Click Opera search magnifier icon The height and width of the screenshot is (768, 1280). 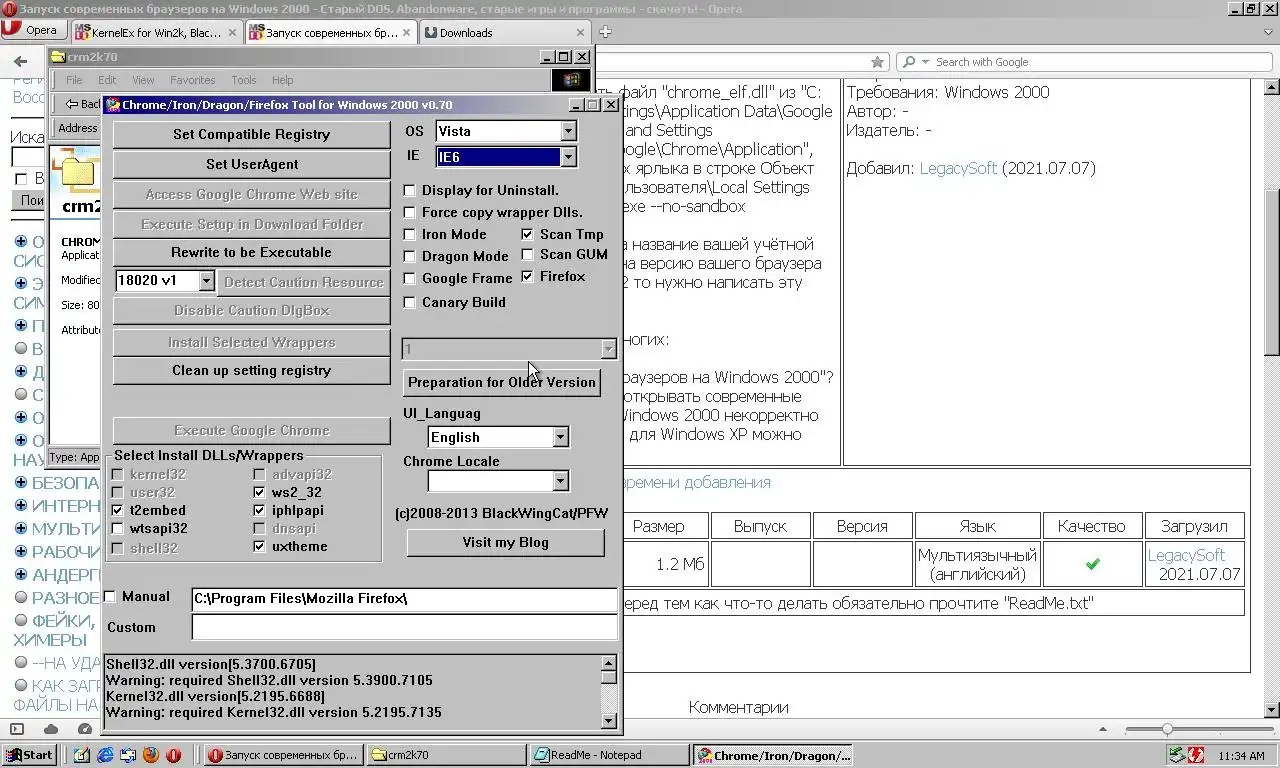click(x=908, y=62)
